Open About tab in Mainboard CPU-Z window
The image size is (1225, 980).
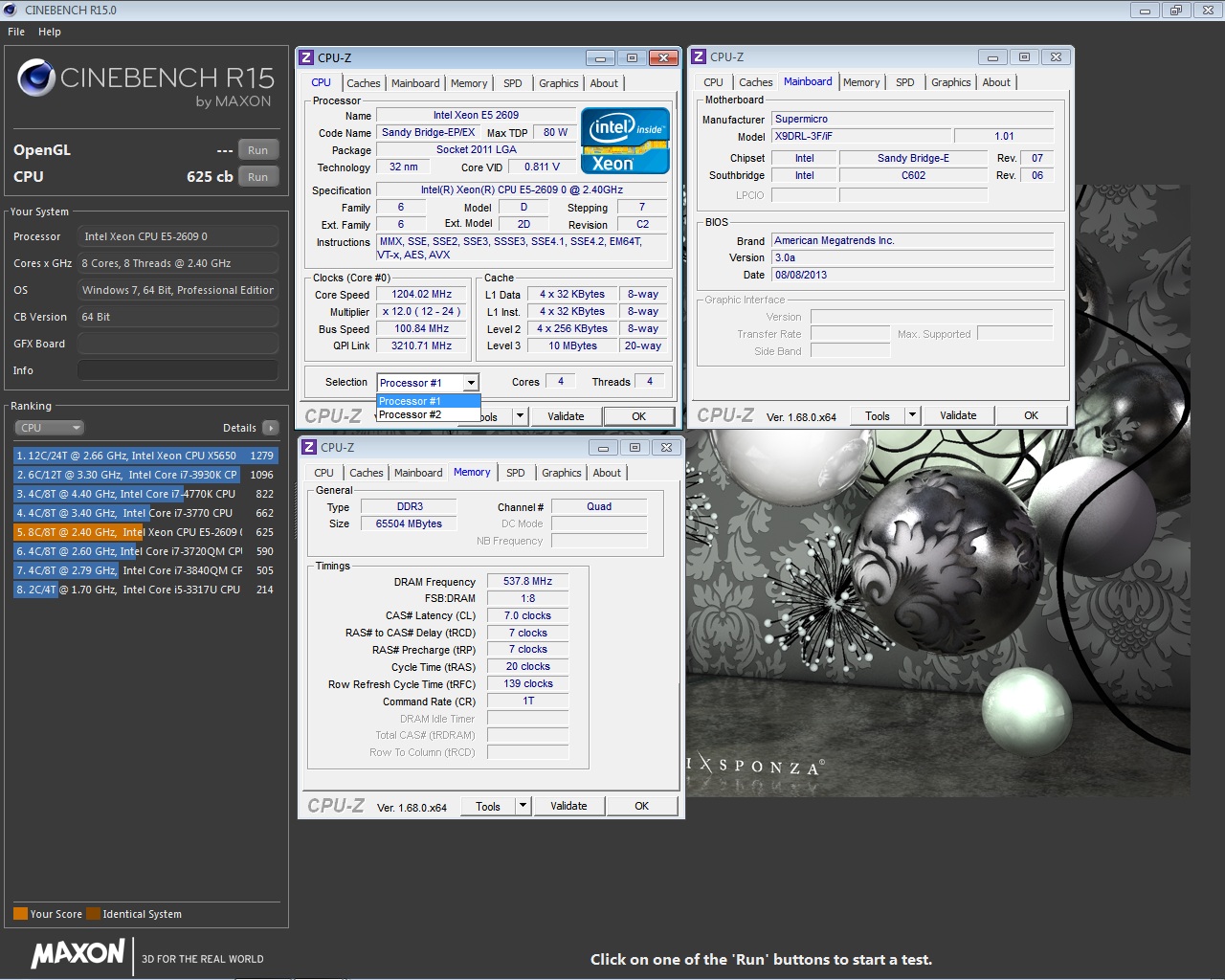pos(996,82)
